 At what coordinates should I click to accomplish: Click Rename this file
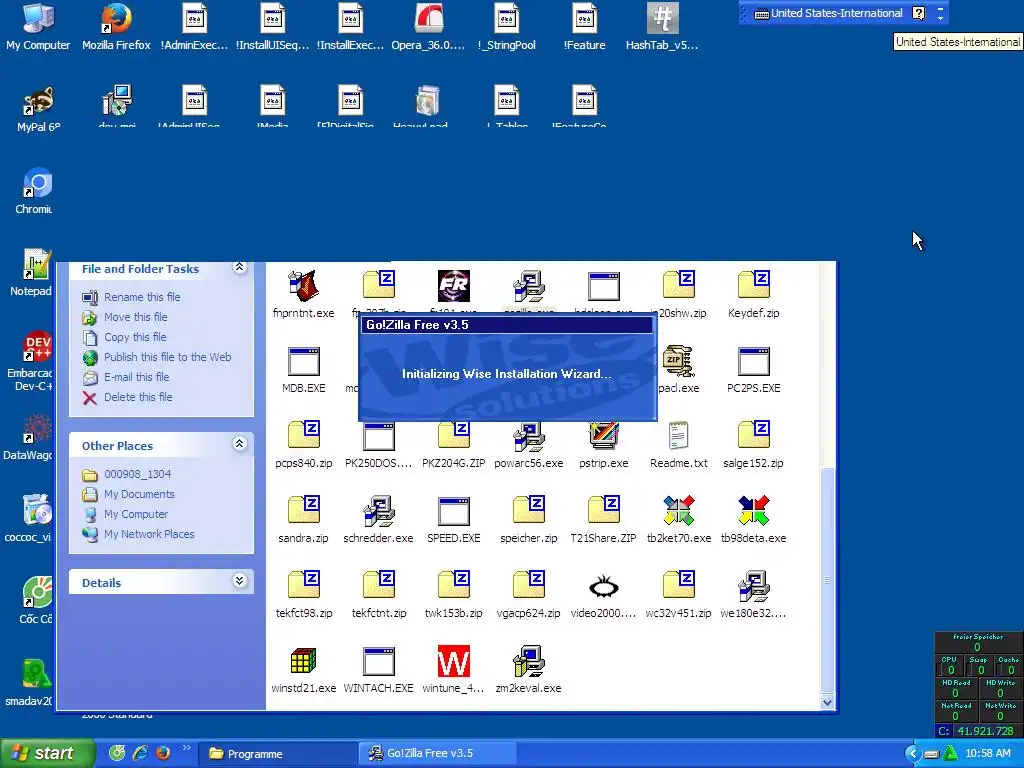[x=142, y=297]
